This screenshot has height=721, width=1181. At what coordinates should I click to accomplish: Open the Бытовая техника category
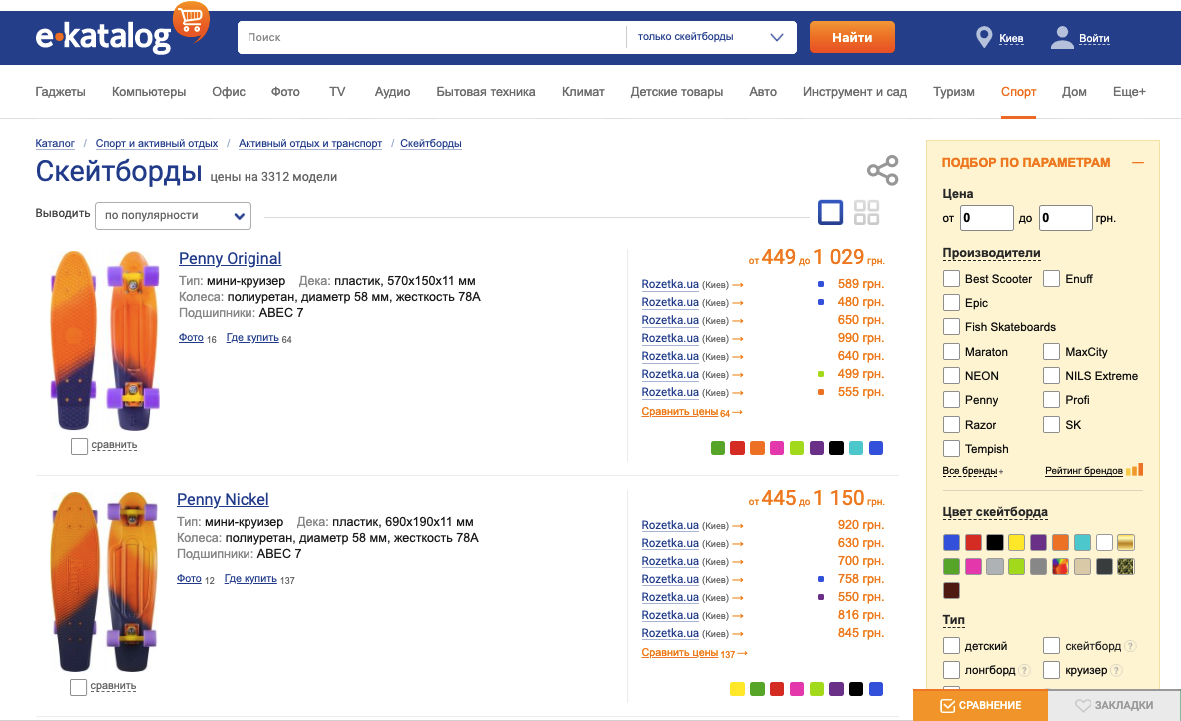click(x=486, y=92)
